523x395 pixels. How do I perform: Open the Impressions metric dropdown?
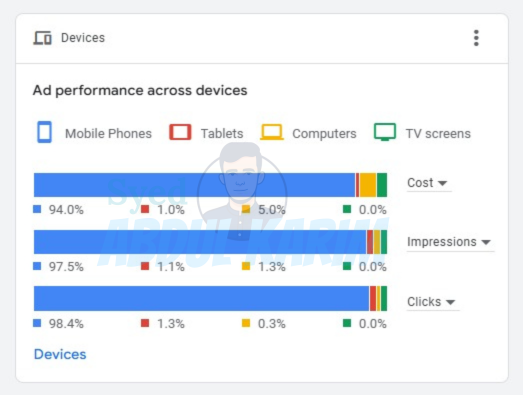click(449, 242)
